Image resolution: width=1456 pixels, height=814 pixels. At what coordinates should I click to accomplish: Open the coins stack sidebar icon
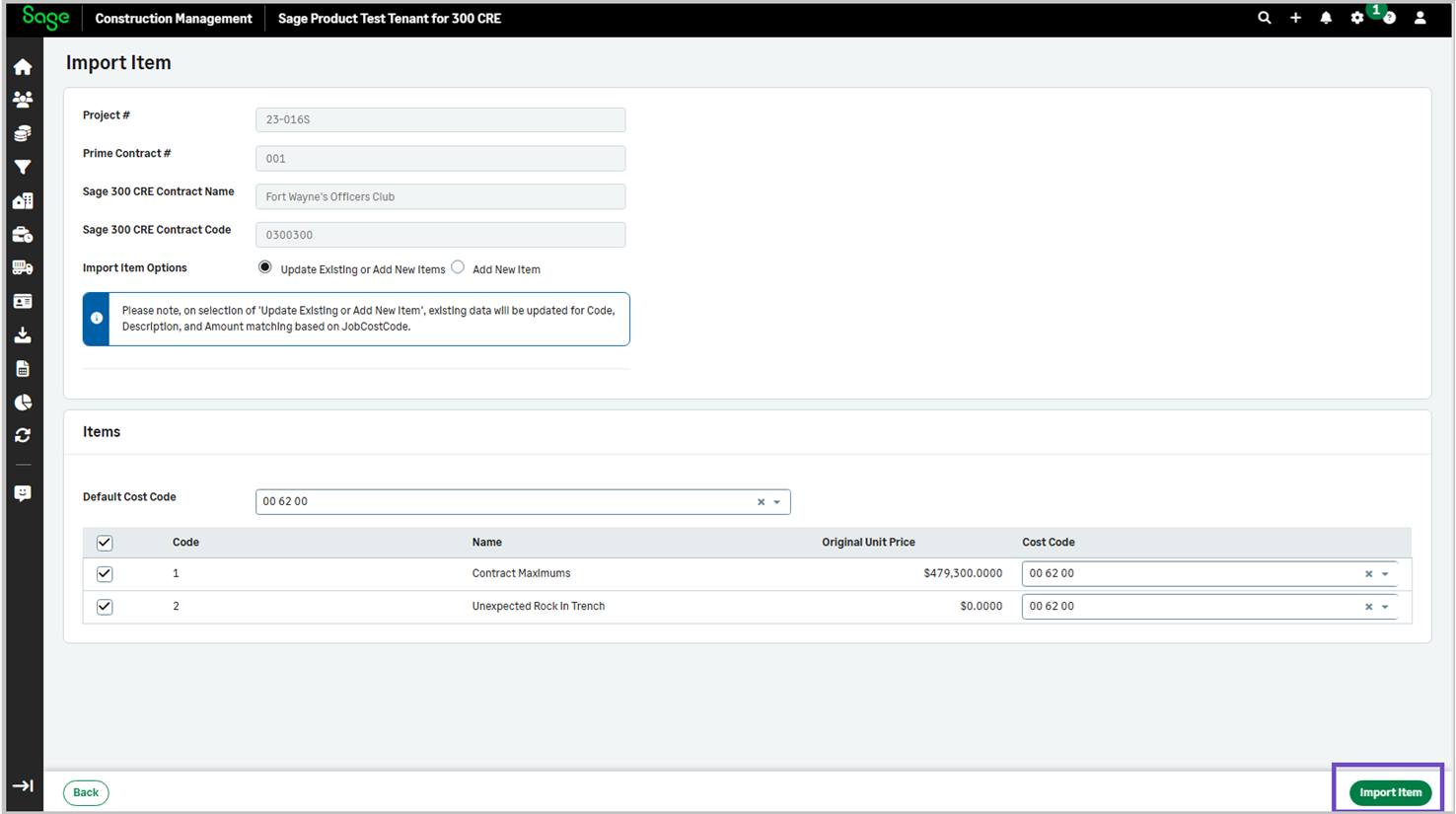coord(23,133)
